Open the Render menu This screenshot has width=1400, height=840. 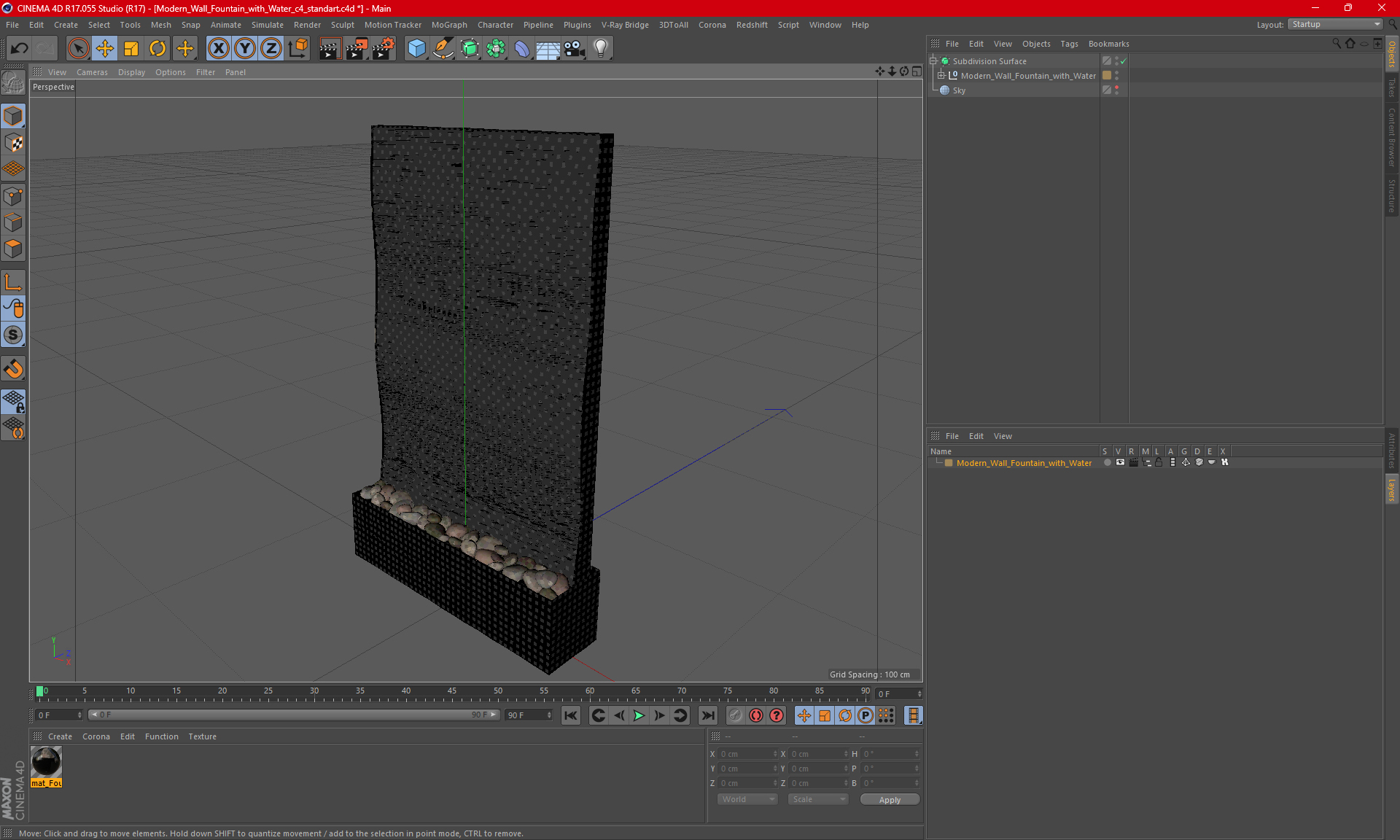click(307, 25)
